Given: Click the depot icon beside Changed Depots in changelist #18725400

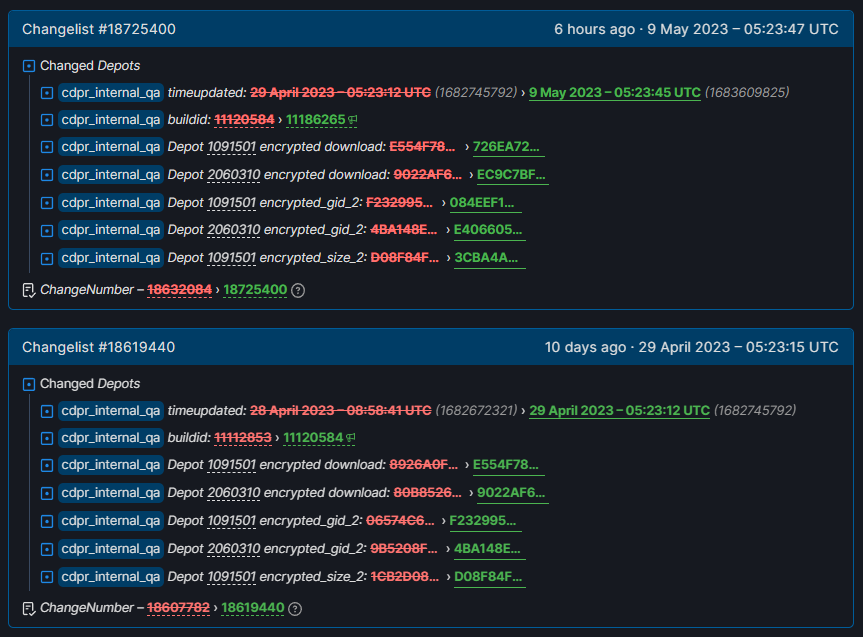Looking at the screenshot, I should (x=29, y=66).
